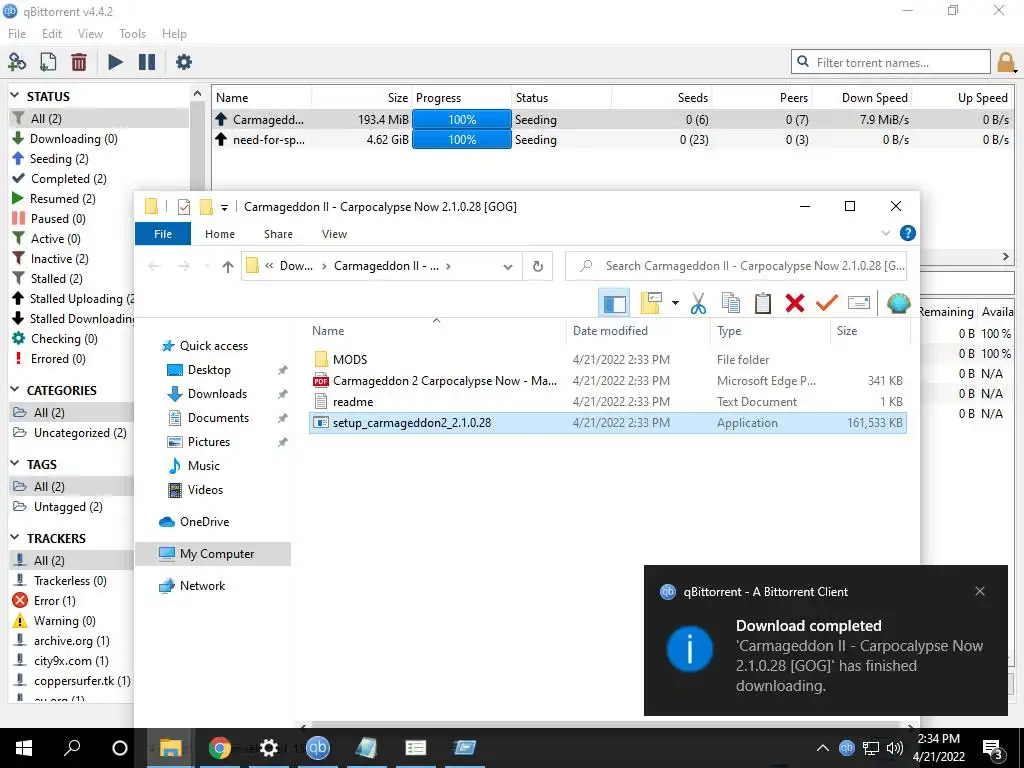Viewport: 1024px width, 768px height.
Task: Collapse the TAGS section in the sidebar
Action: tap(15, 464)
